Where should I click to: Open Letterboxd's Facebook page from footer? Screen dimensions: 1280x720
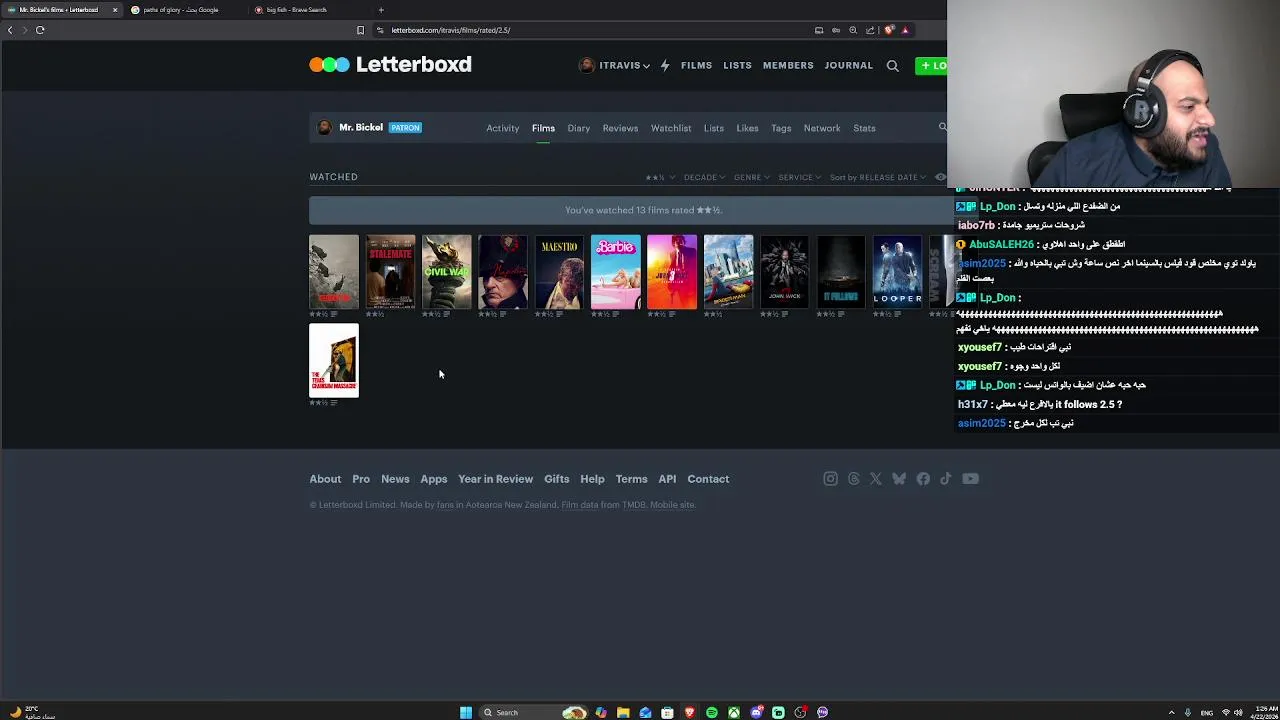923,479
